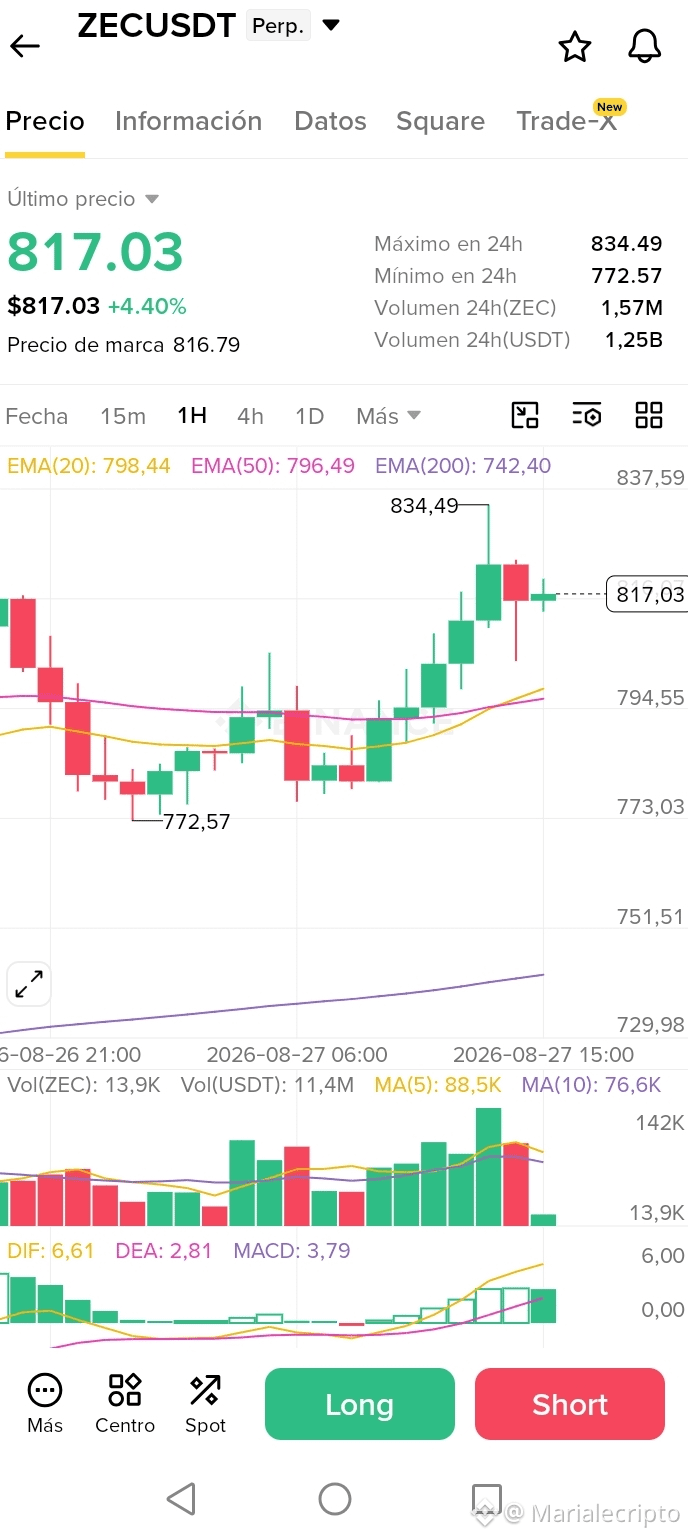Tap EMA(50): 796,49 indicator label

pos(273,465)
